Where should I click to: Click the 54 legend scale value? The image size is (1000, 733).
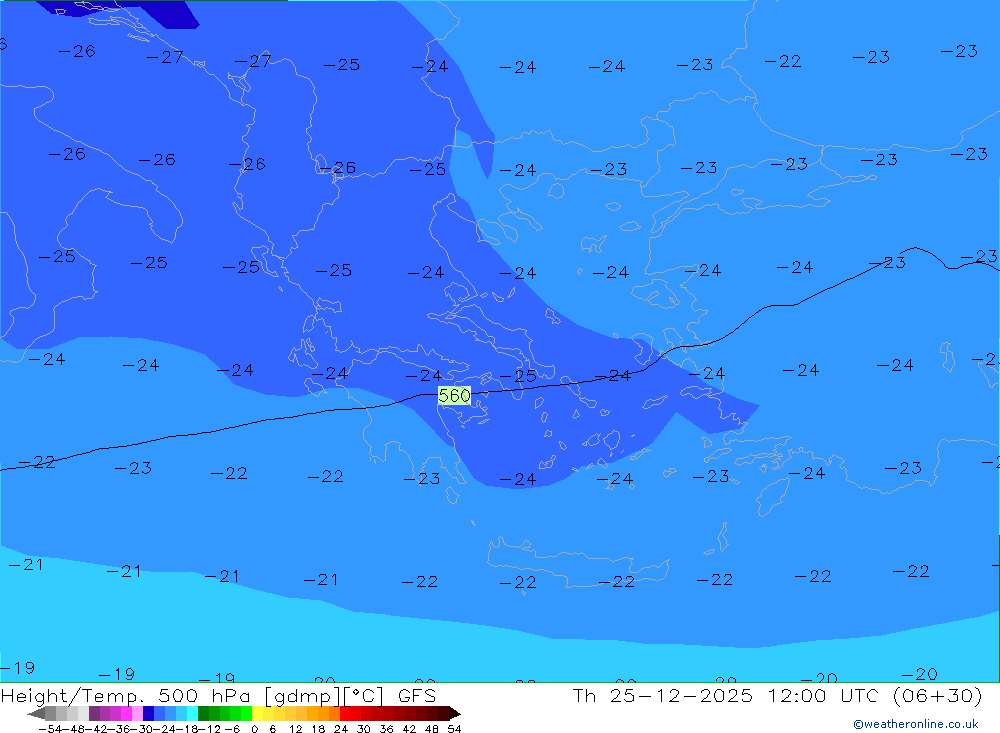click(x=454, y=729)
